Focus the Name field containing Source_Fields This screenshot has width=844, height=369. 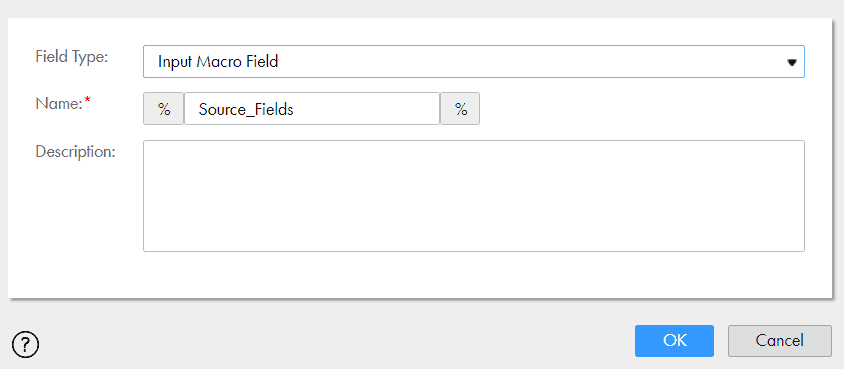pyautogui.click(x=312, y=109)
